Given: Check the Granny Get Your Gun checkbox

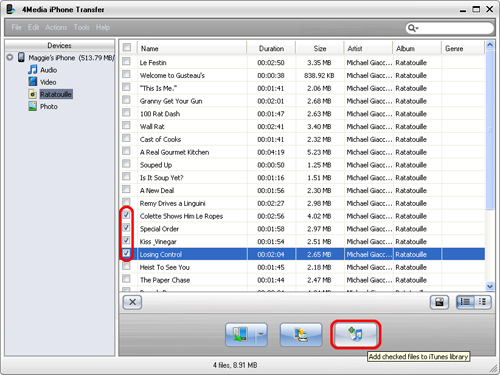Looking at the screenshot, I should [x=126, y=99].
